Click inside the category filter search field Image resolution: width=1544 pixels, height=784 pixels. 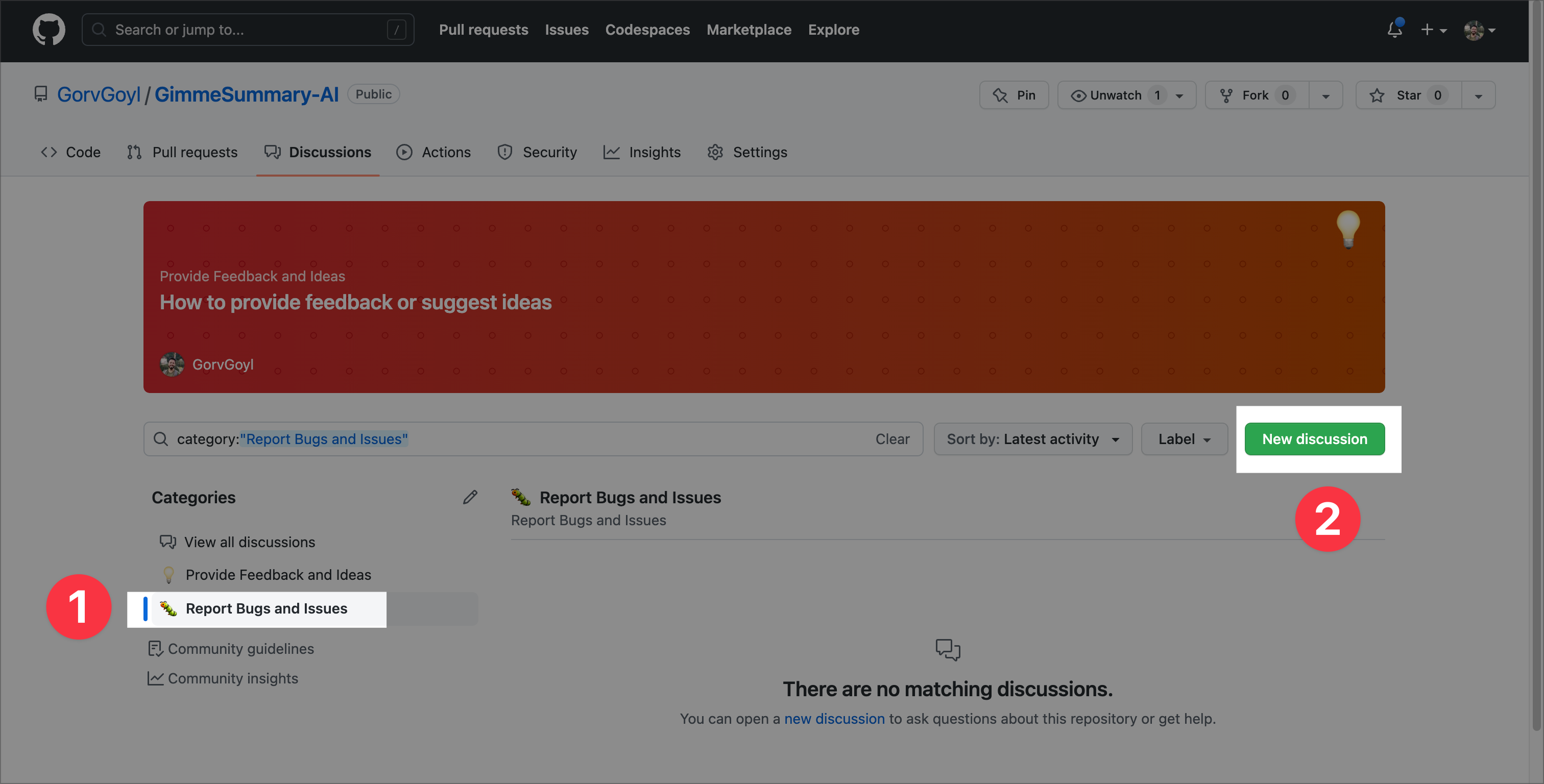click(x=533, y=439)
